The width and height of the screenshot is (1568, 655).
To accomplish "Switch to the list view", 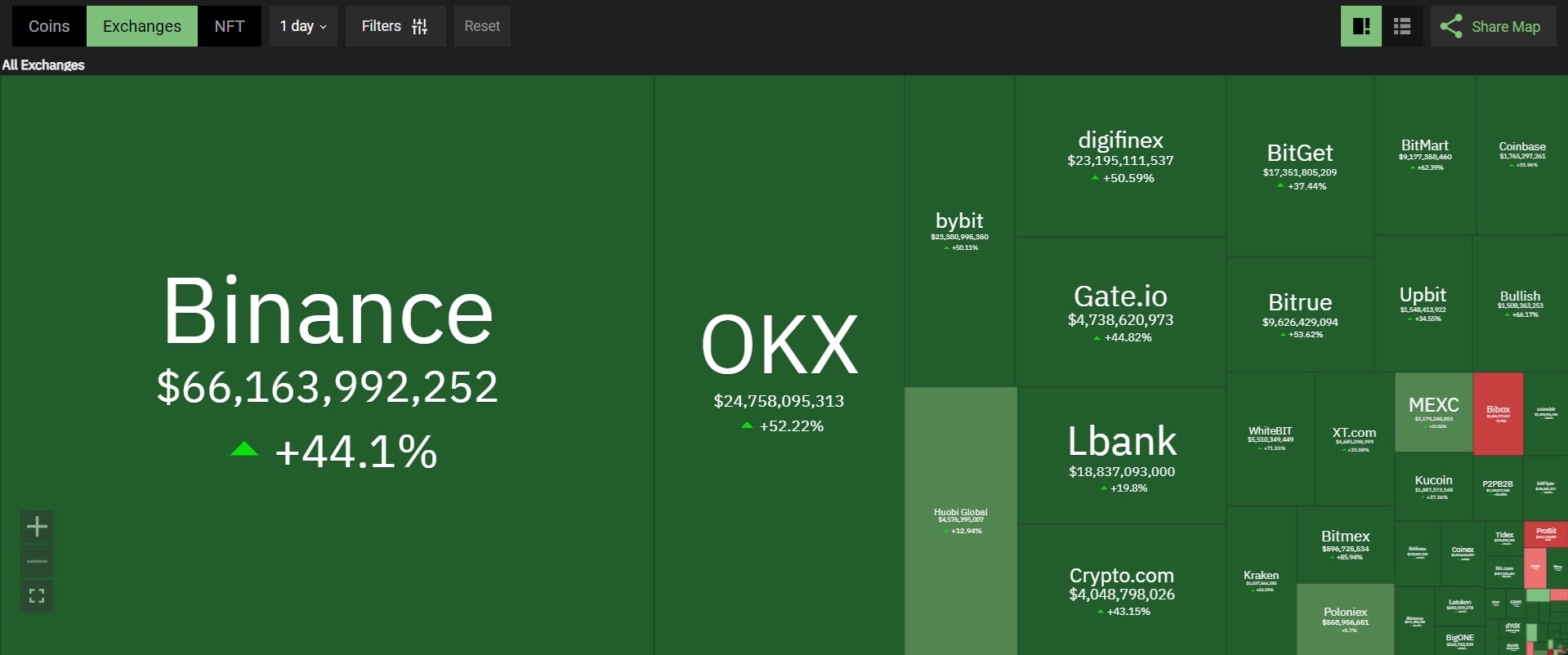I will [1402, 26].
